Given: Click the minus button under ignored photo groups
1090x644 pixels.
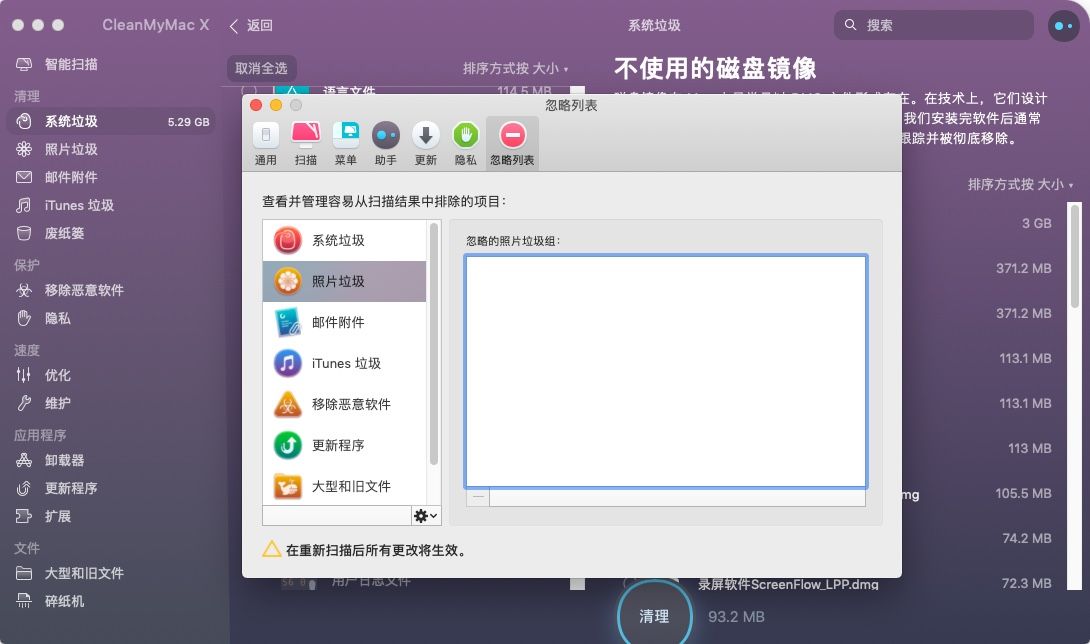Looking at the screenshot, I should point(478,497).
